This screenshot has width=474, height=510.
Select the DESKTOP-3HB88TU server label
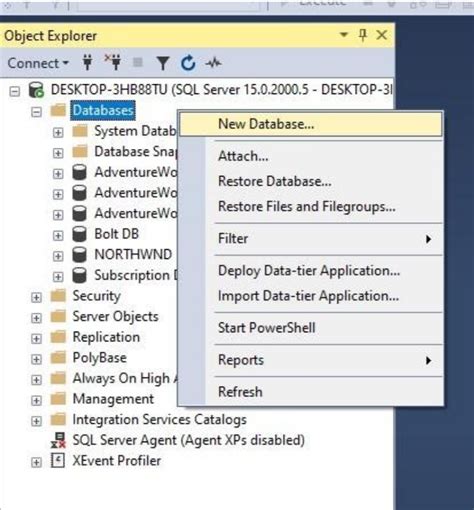pyautogui.click(x=222, y=90)
